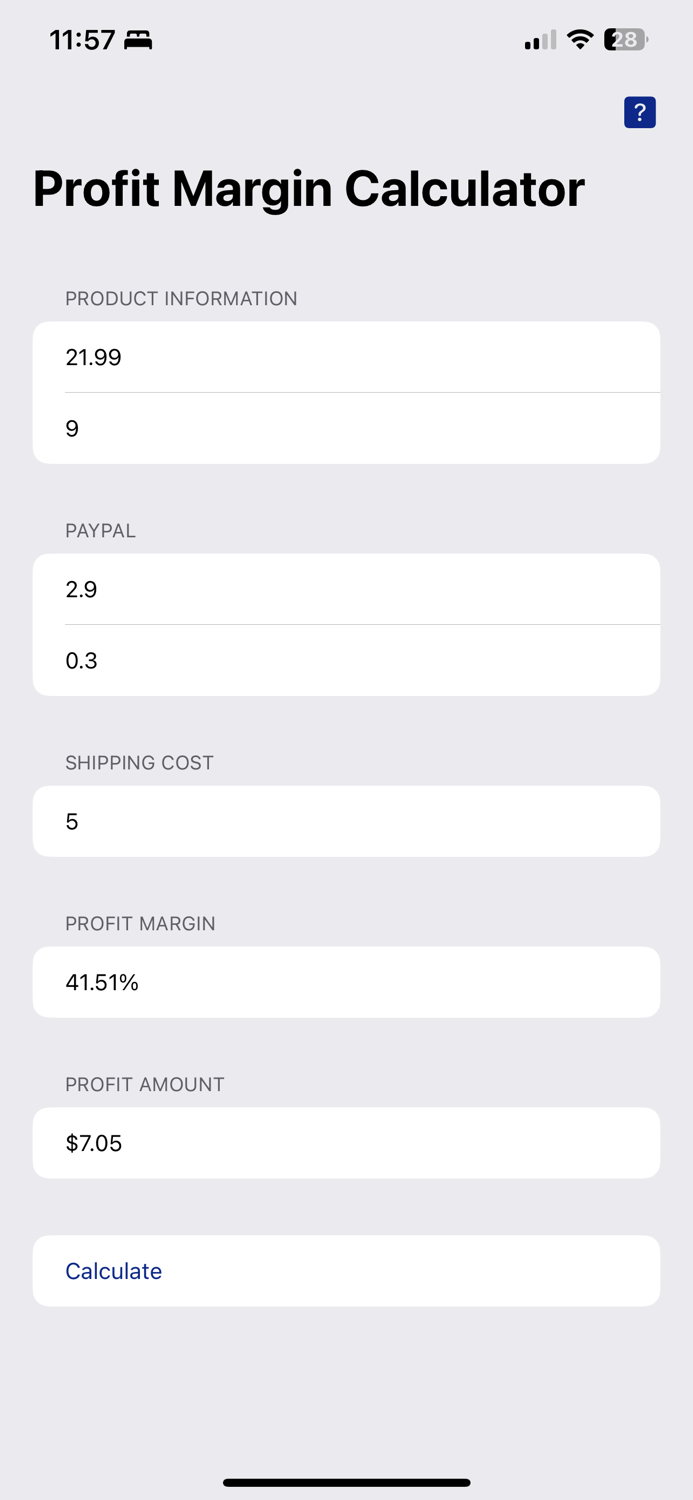Tap the battery level indicator showing 28
The width and height of the screenshot is (693, 1500).
625,40
